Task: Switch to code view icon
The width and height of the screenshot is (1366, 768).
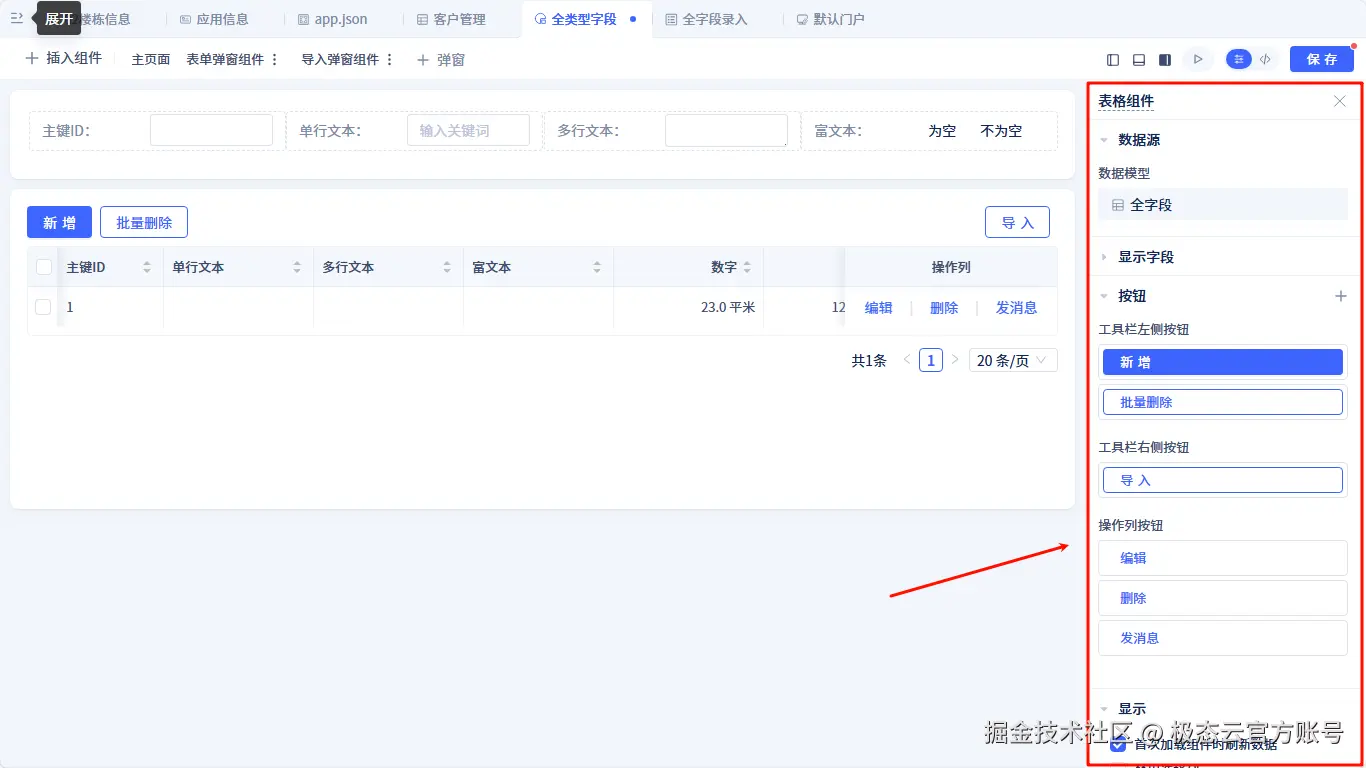Action: coord(1265,60)
